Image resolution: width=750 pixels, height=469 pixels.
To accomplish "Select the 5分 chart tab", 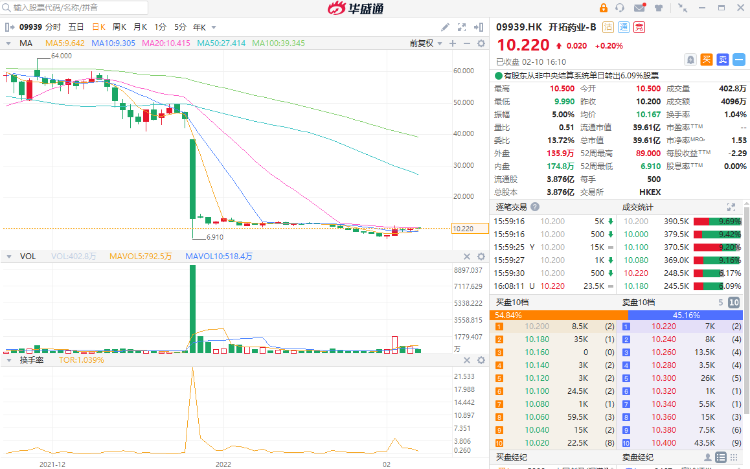I will 180,27.
